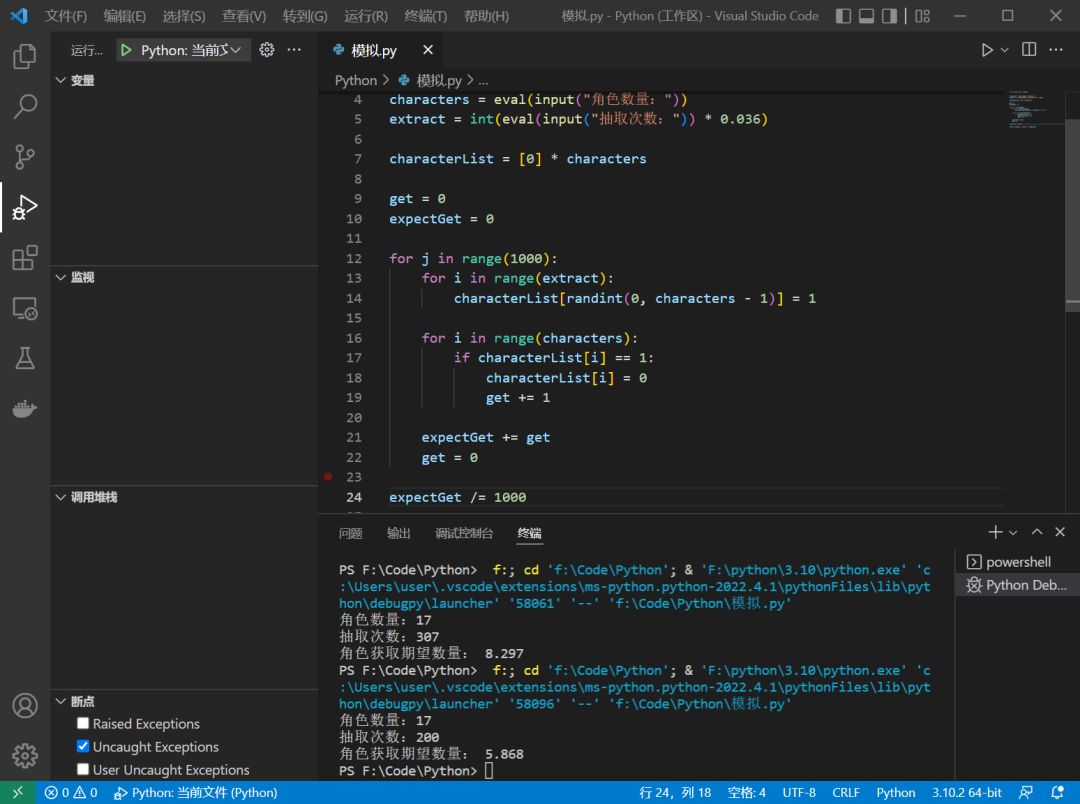1080x804 pixels.
Task: Open the Testing flask icon
Action: point(25,358)
